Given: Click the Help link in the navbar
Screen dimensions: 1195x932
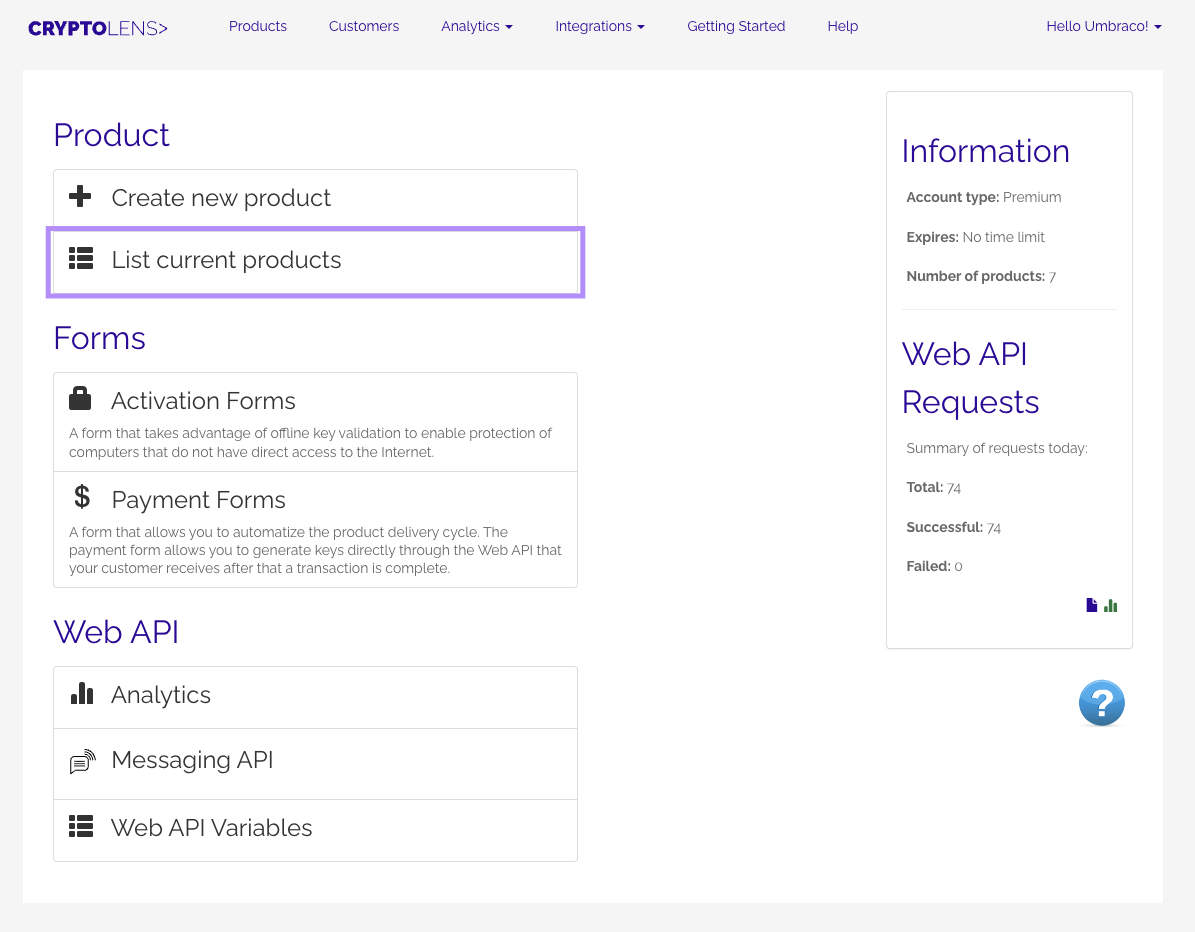Looking at the screenshot, I should coord(842,27).
